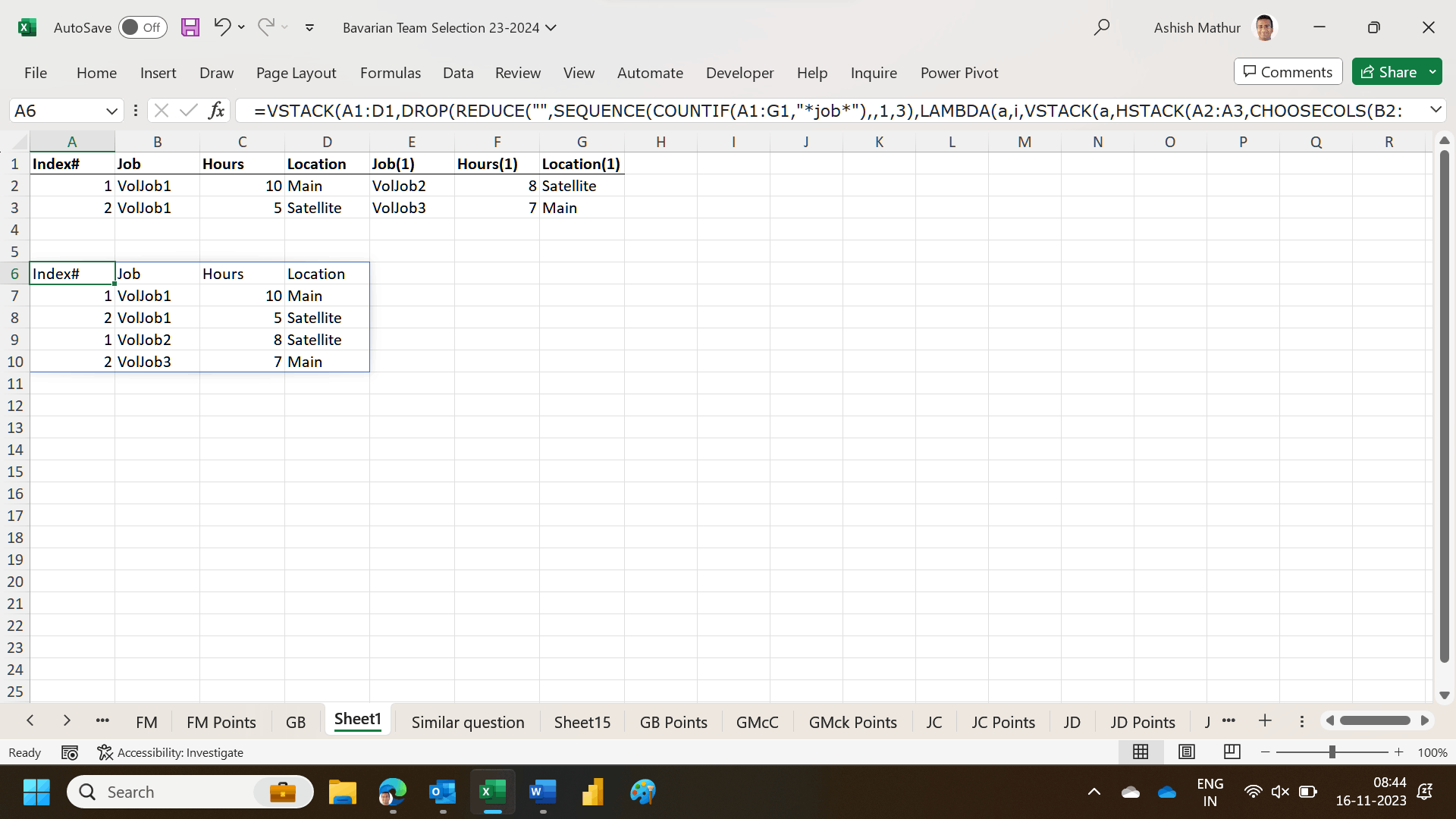The image size is (1456, 819).
Task: Open the GMcC sheet tab
Action: [x=758, y=722]
